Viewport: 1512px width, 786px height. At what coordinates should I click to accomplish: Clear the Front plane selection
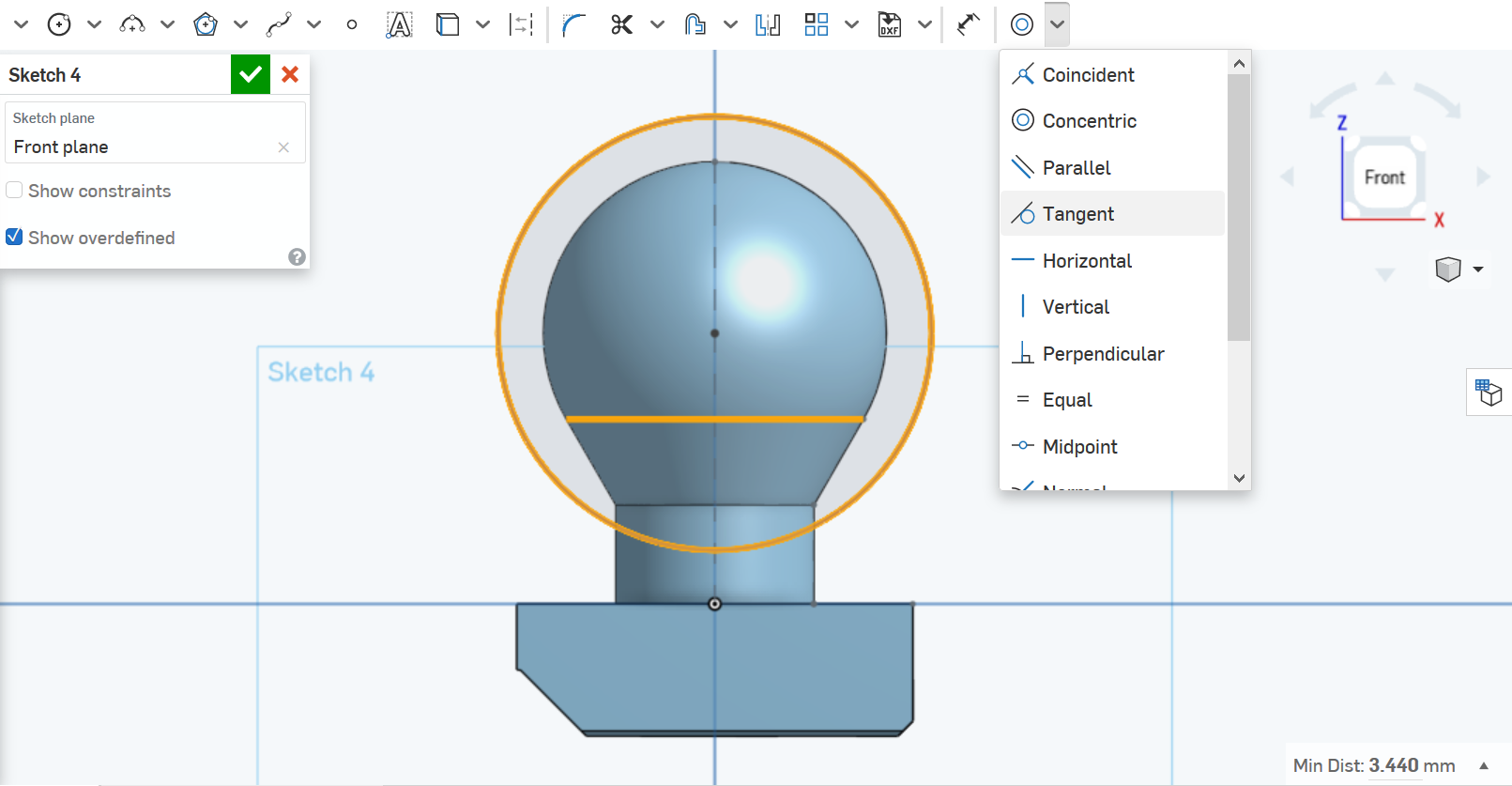[x=283, y=147]
